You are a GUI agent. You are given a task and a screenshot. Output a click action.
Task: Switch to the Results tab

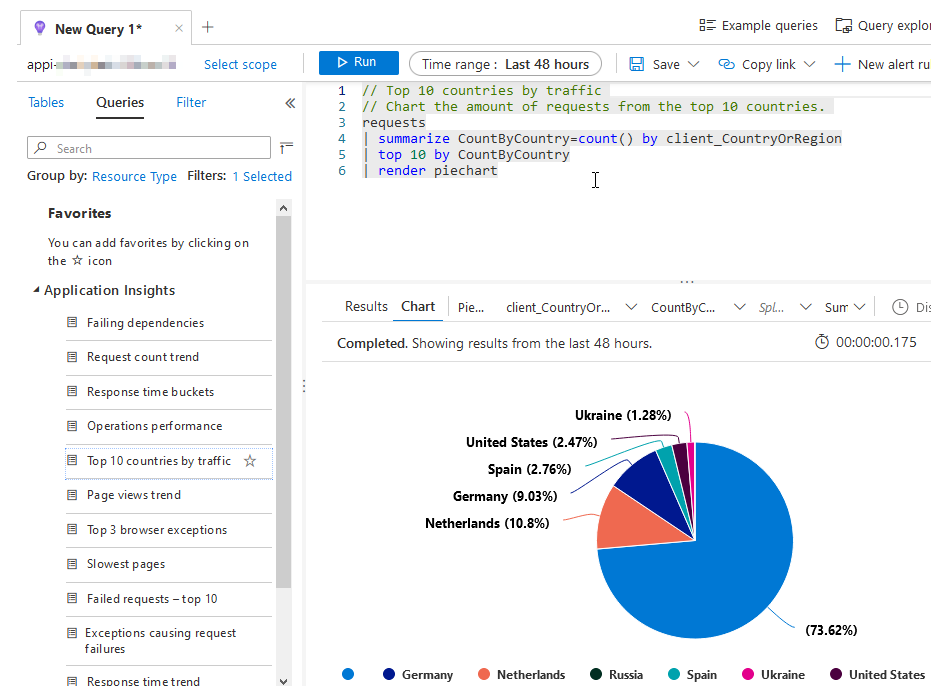pos(366,307)
